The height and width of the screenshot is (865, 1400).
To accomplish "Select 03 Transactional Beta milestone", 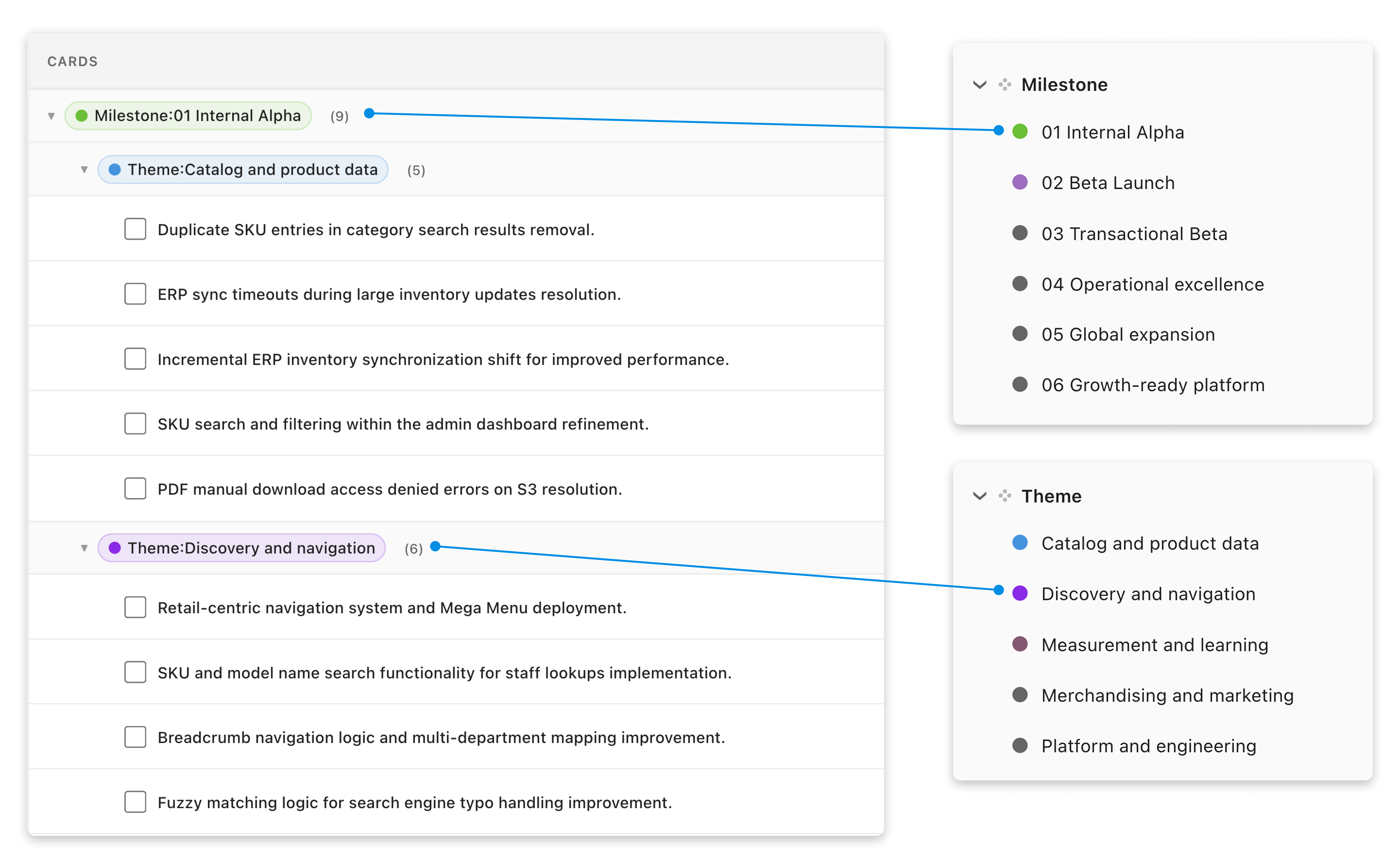I will (x=1134, y=234).
